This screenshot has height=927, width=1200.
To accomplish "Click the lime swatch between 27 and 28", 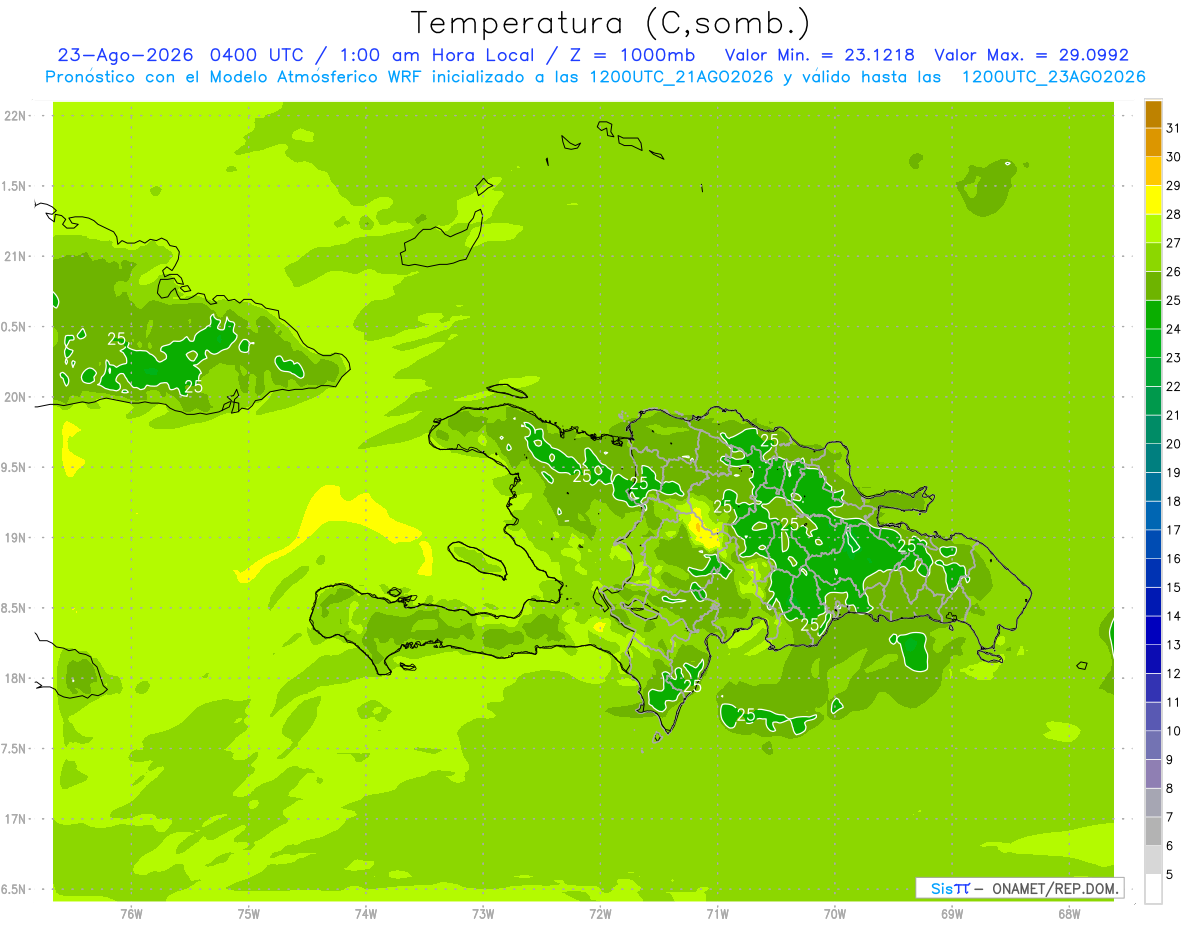I will click(x=1153, y=230).
